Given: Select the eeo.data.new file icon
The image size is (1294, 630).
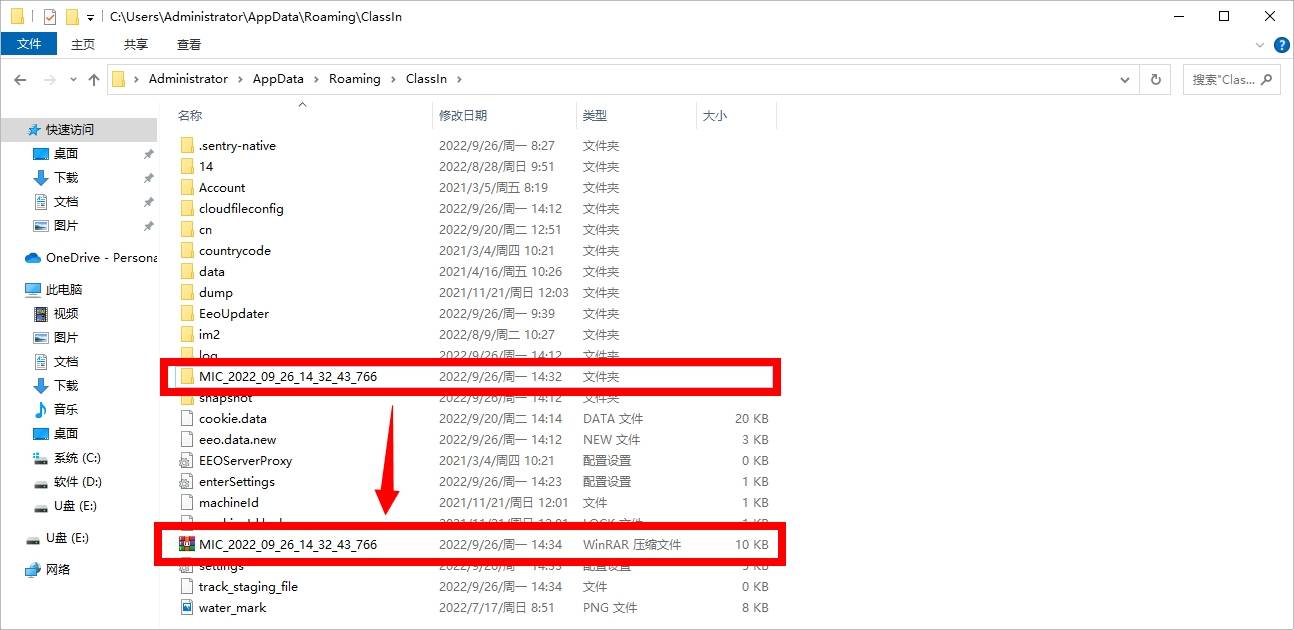Looking at the screenshot, I should point(186,439).
